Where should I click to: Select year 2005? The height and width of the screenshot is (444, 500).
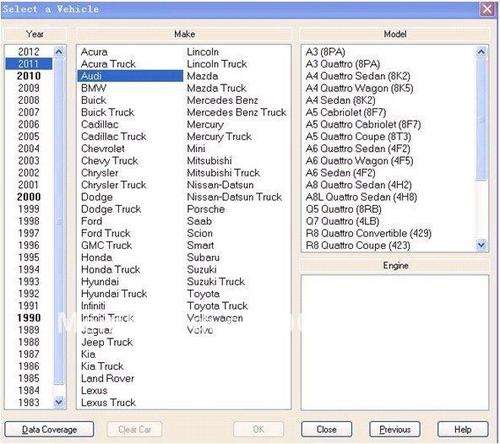(29, 136)
